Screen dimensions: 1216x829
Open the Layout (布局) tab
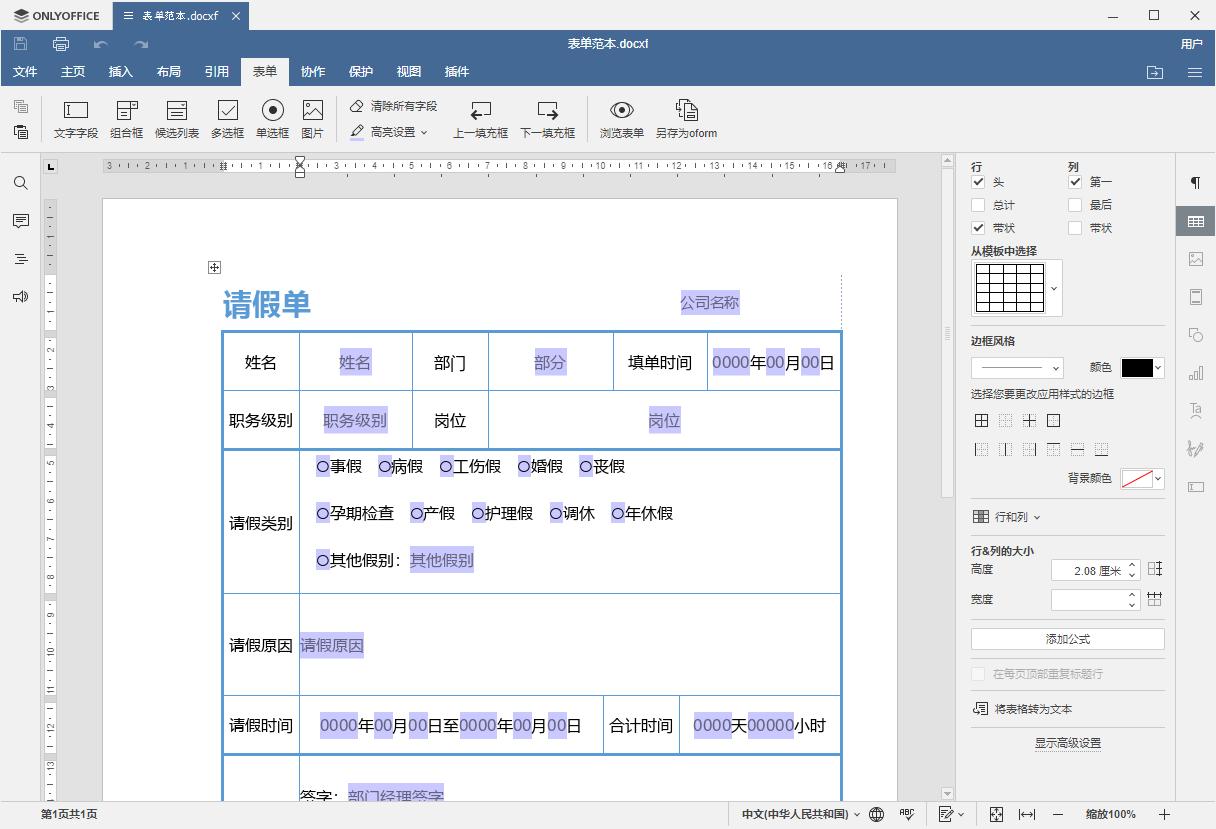tap(168, 72)
